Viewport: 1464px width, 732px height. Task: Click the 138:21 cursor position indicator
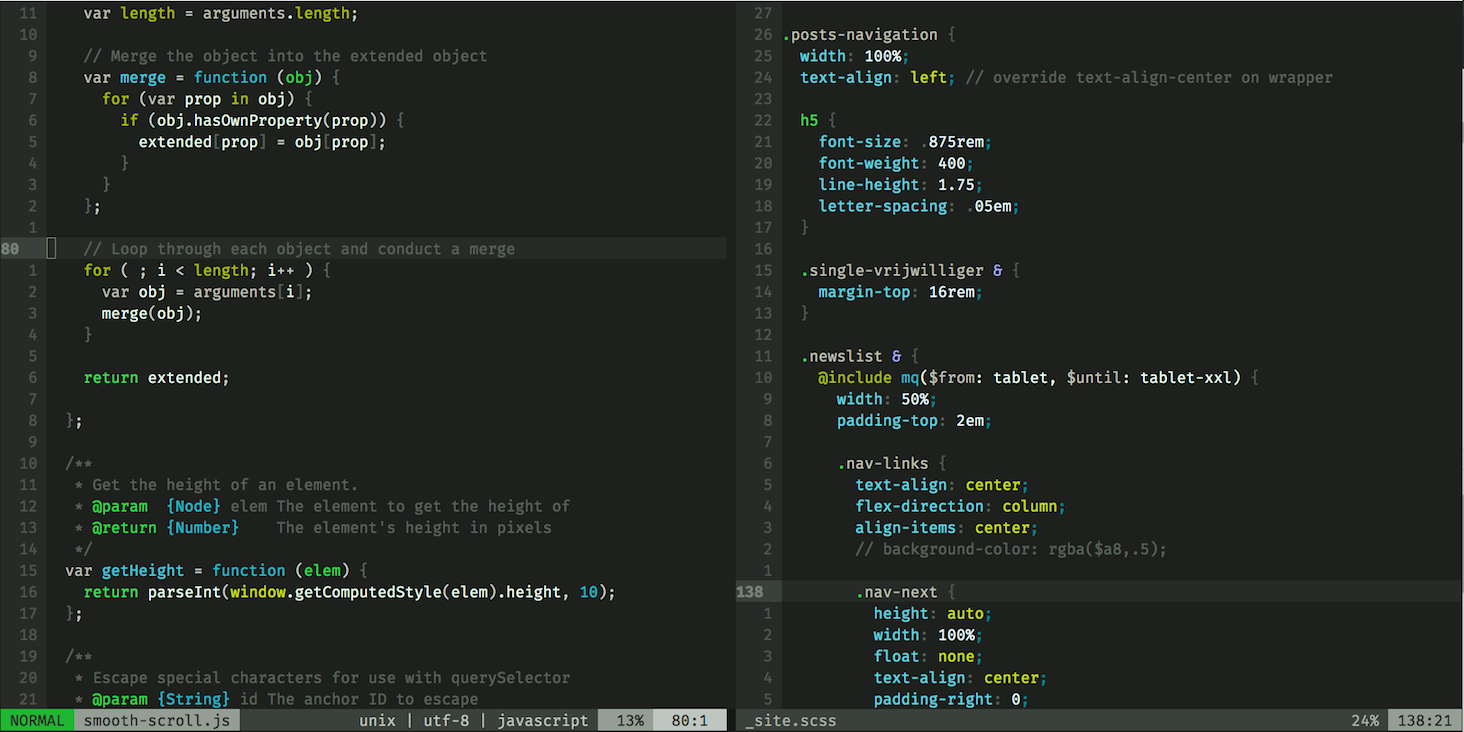click(x=1424, y=720)
